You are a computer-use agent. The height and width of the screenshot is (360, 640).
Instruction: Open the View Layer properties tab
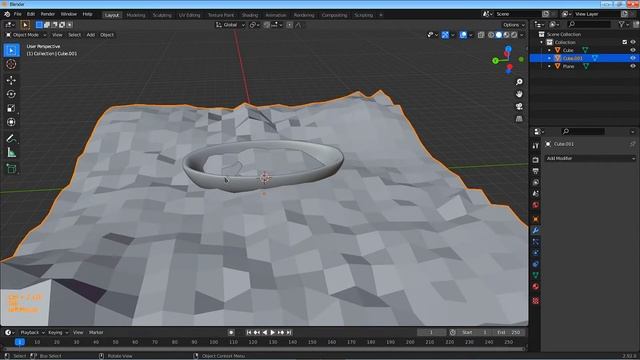coord(536,182)
